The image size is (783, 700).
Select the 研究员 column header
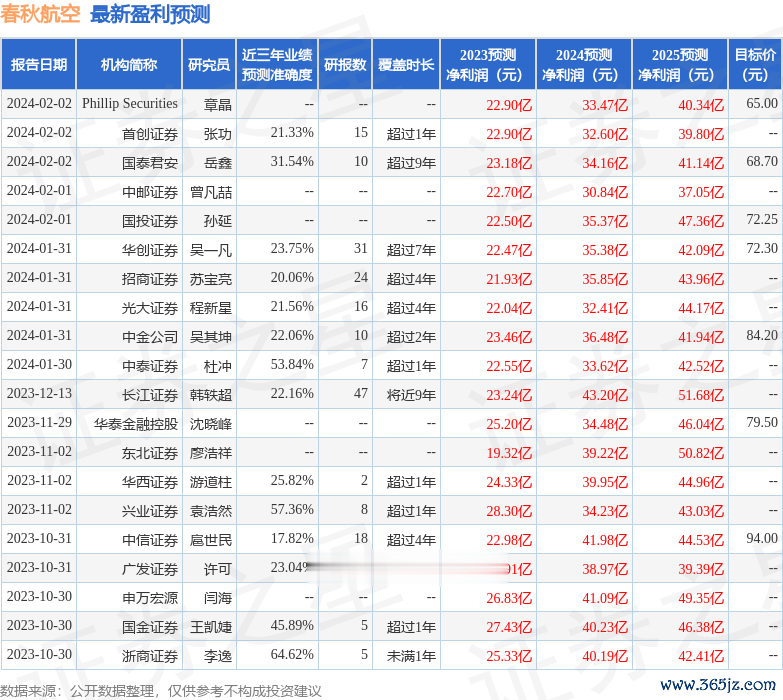(209, 64)
